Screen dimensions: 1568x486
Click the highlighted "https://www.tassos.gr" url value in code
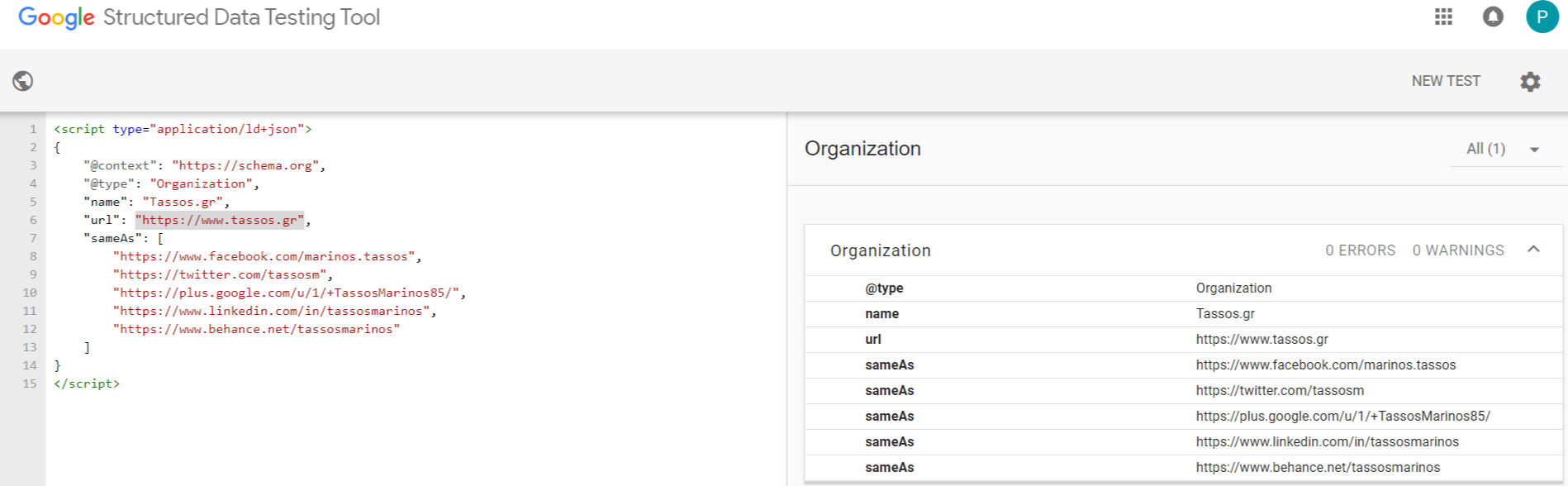click(220, 220)
